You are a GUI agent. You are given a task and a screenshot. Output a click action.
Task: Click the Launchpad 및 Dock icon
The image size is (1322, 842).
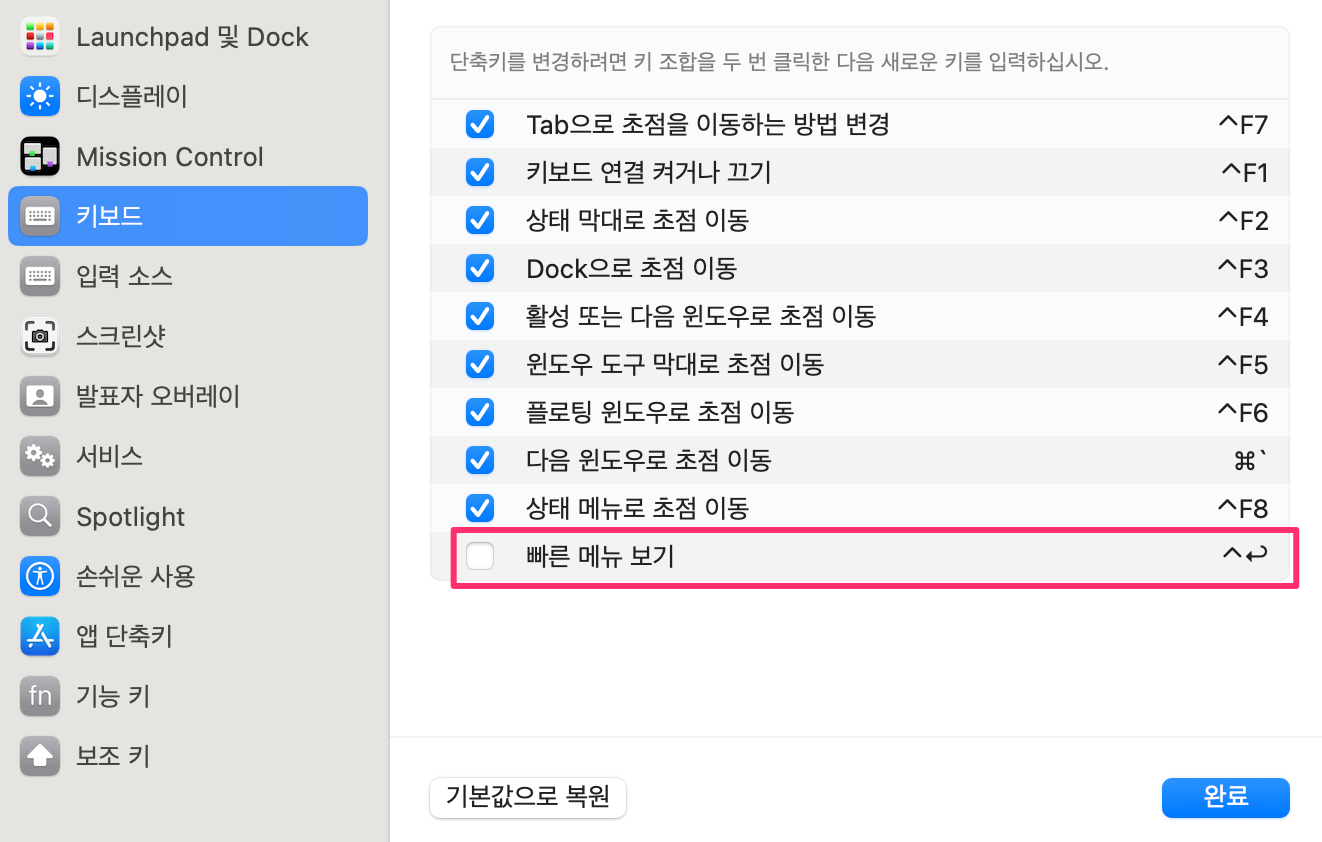tap(40, 37)
